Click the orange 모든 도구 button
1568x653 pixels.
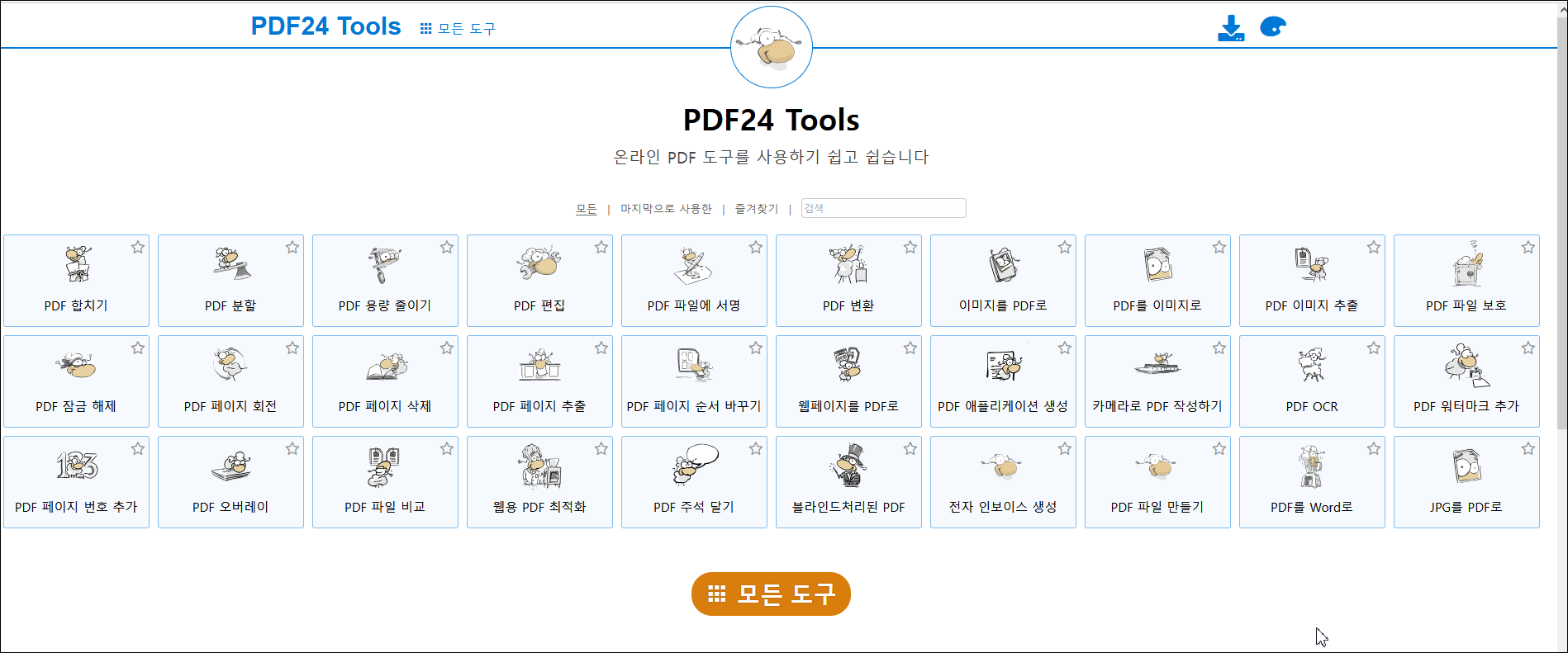click(771, 594)
